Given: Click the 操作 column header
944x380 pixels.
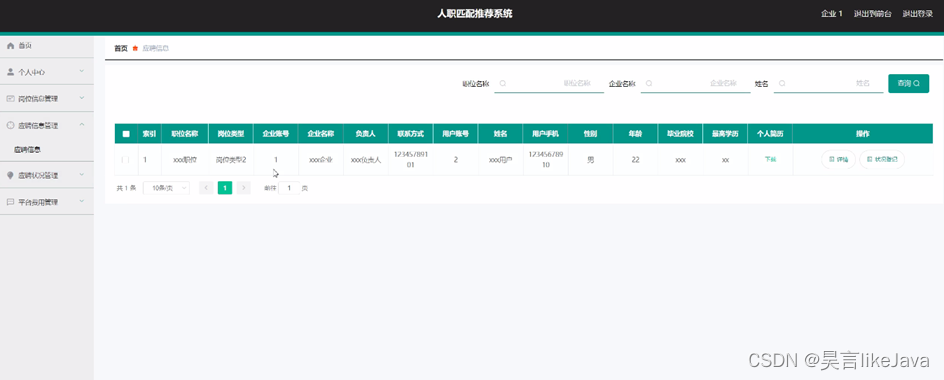Looking at the screenshot, I should tap(863, 134).
